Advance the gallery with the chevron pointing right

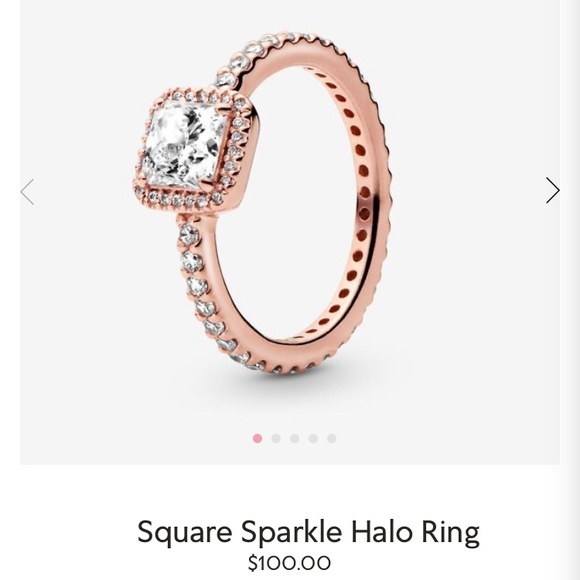click(x=553, y=190)
